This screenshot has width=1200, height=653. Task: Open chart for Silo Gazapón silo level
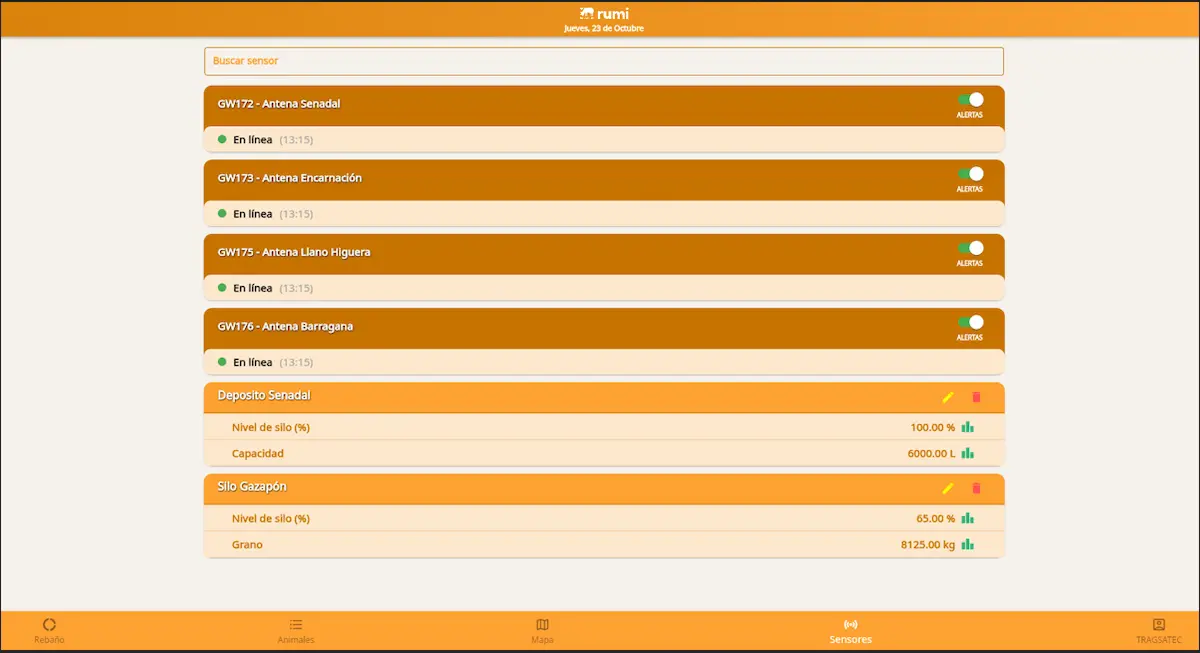(x=967, y=518)
